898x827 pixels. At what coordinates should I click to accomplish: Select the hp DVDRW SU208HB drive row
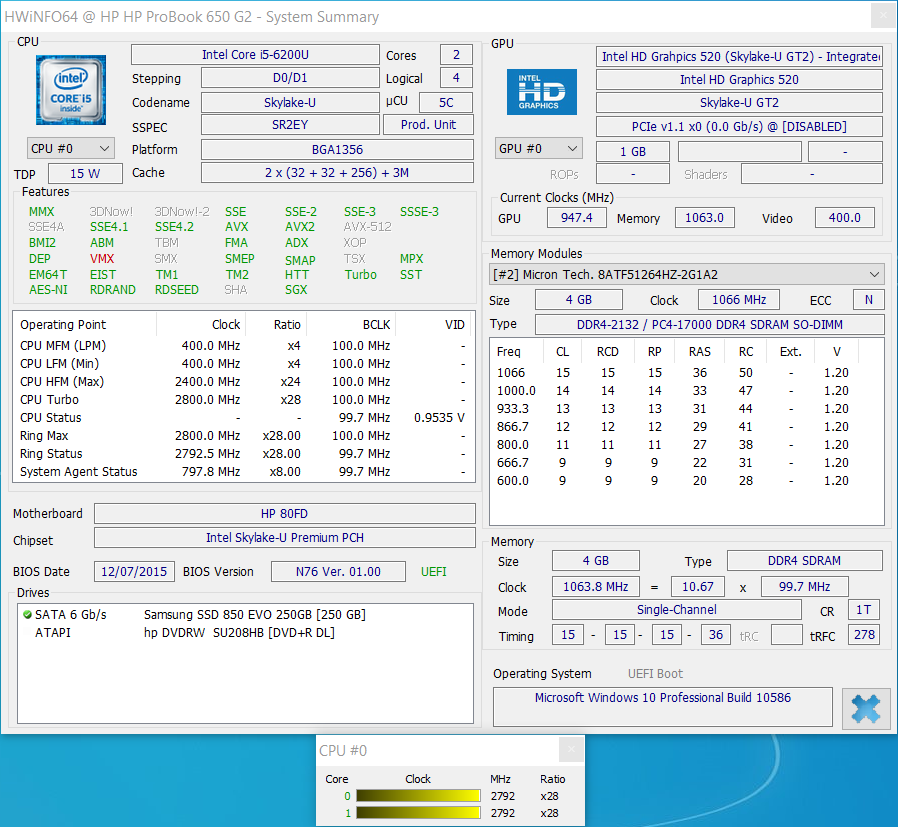tap(245, 633)
